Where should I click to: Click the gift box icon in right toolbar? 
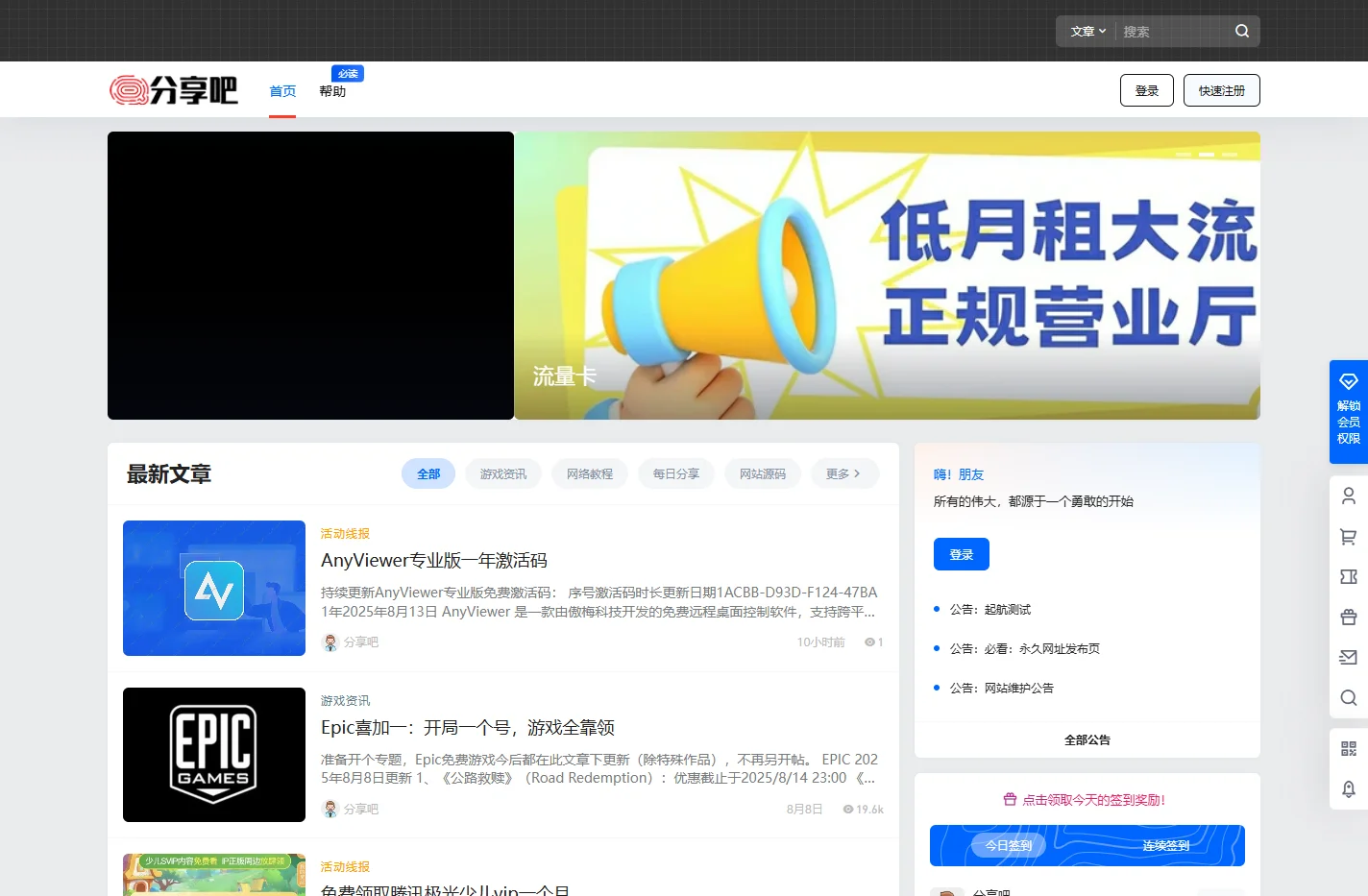pyautogui.click(x=1349, y=618)
